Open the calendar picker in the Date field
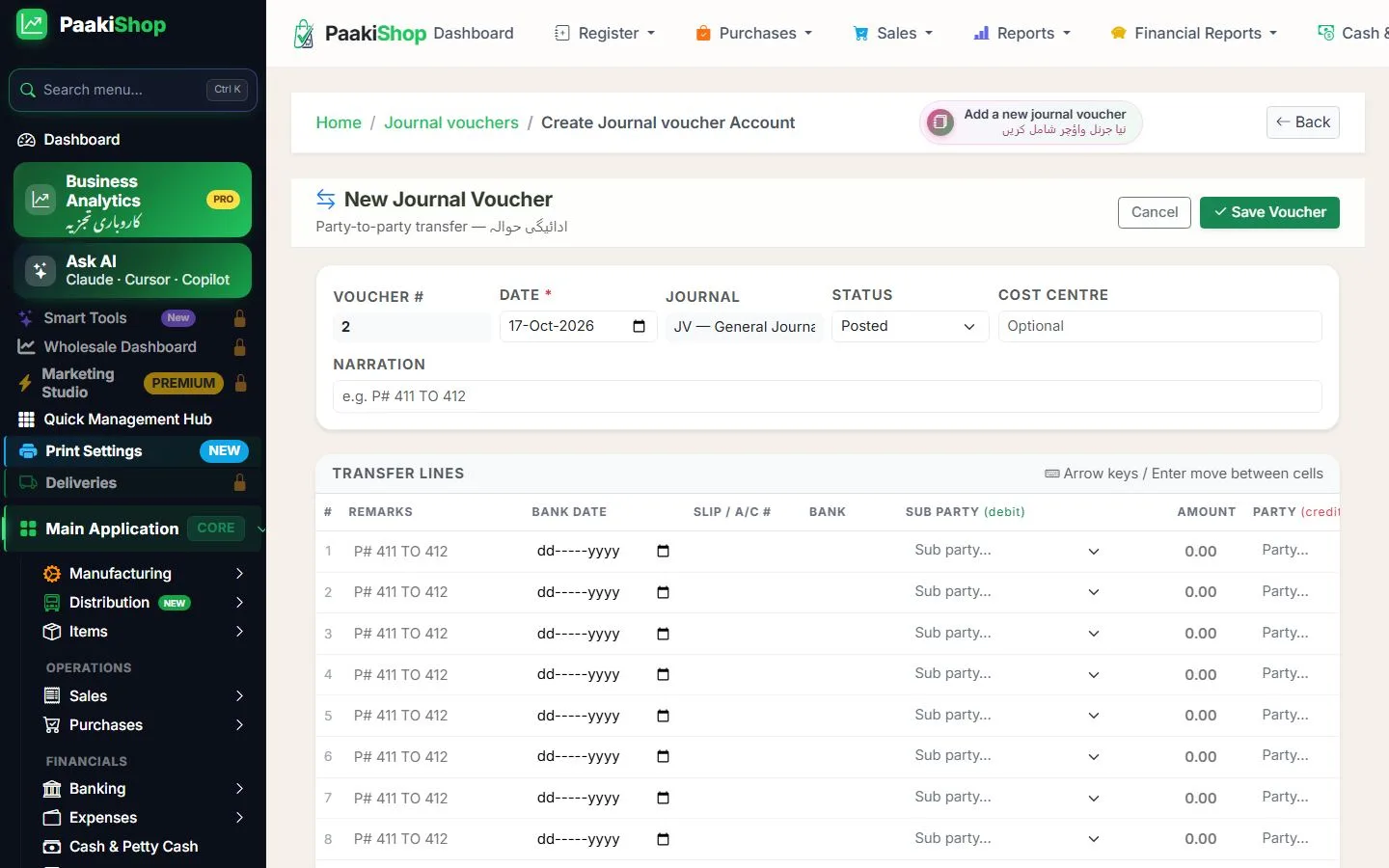The image size is (1389, 868). coord(639,326)
